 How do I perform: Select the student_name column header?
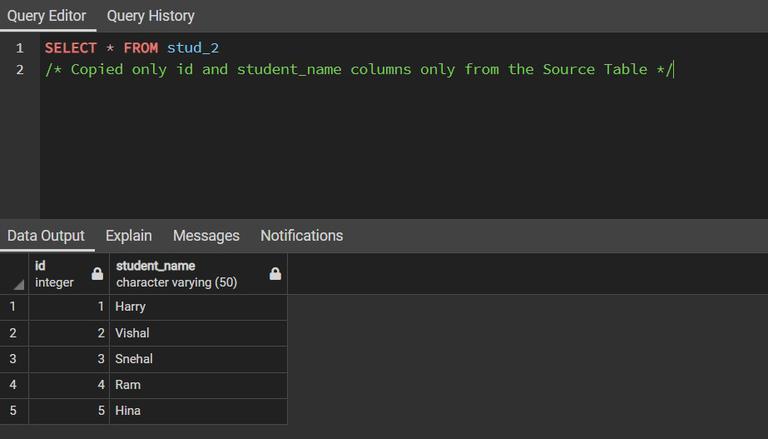tap(180, 274)
